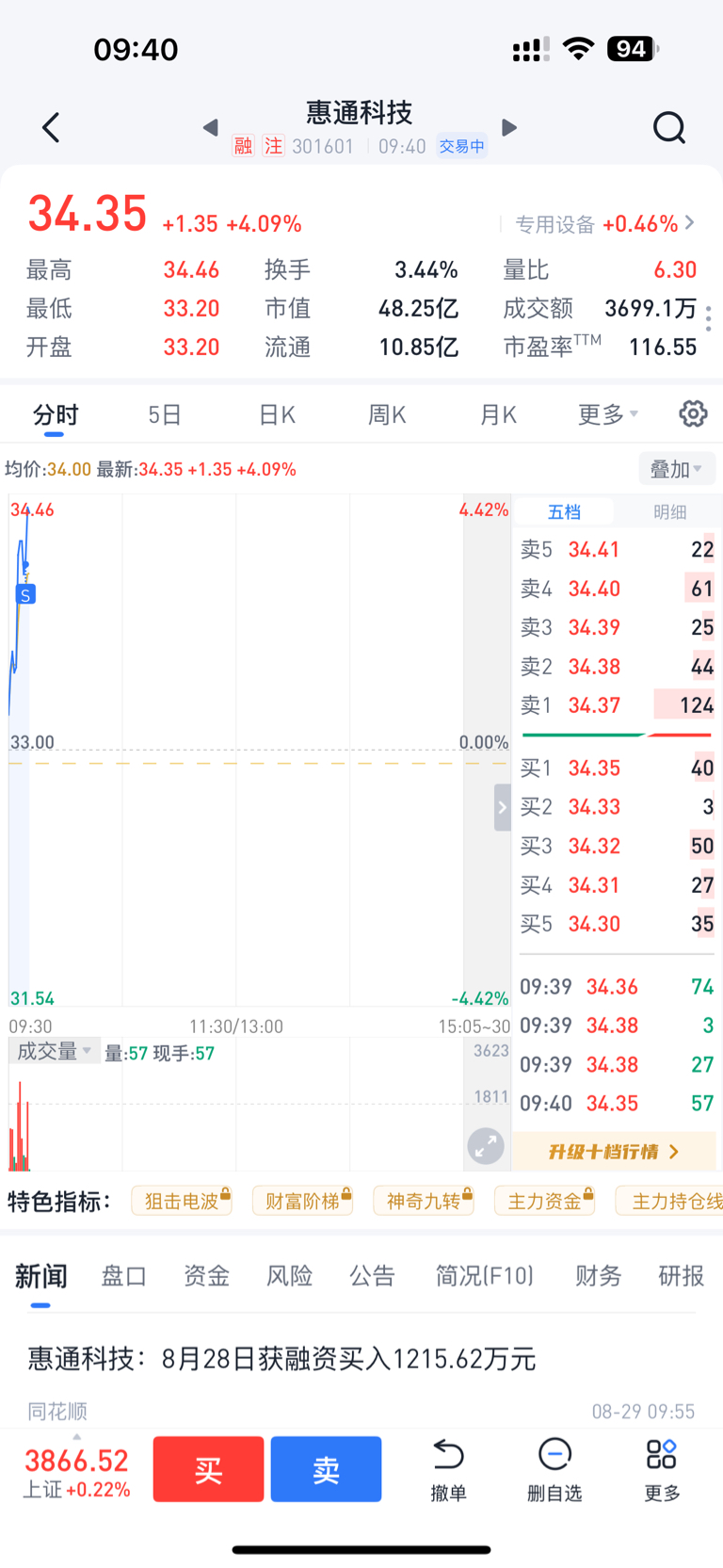
Task: Open the search magnifier icon
Action: coord(669,127)
